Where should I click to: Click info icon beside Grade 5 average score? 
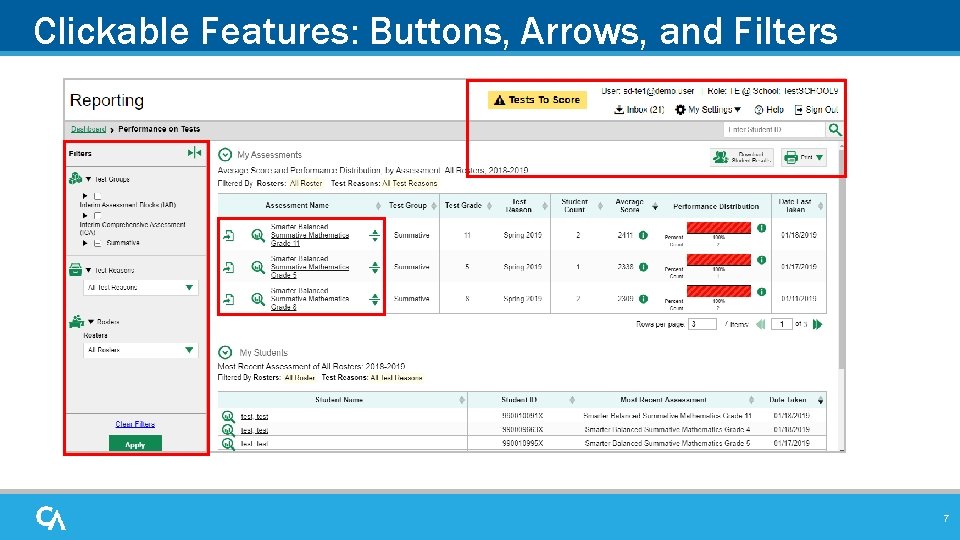click(643, 267)
